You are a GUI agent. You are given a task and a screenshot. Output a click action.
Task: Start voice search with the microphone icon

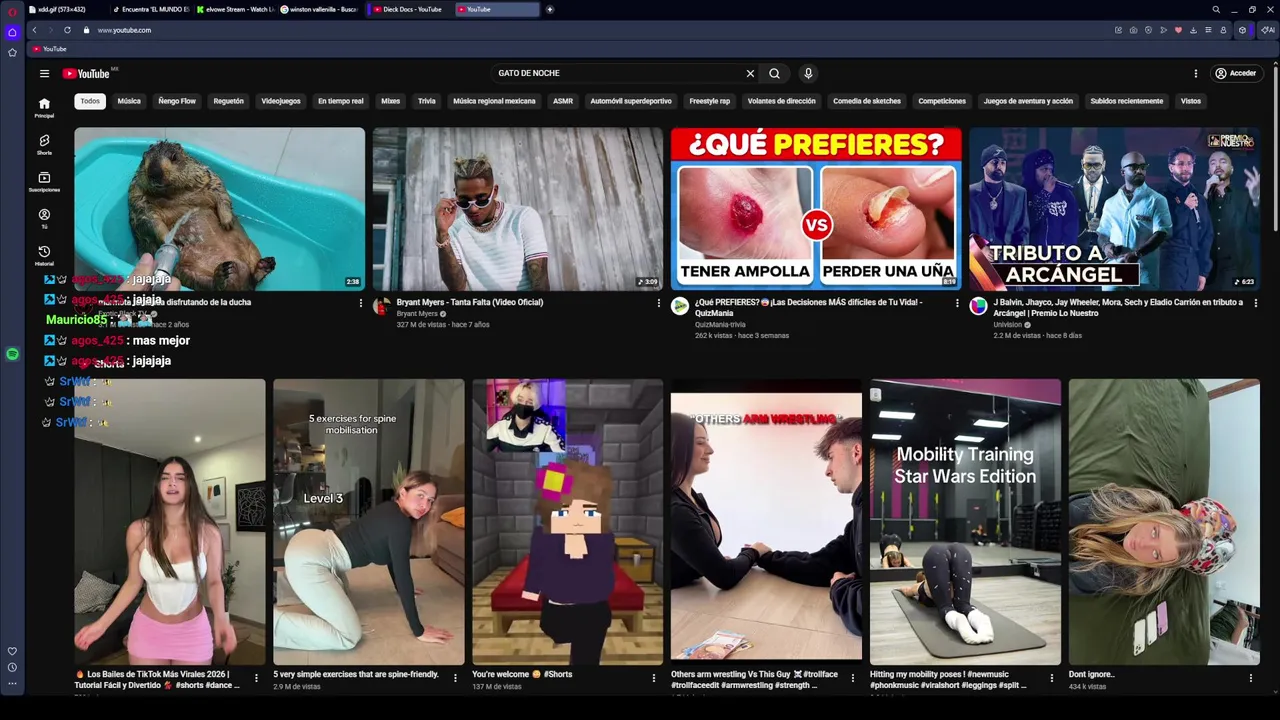(x=808, y=73)
